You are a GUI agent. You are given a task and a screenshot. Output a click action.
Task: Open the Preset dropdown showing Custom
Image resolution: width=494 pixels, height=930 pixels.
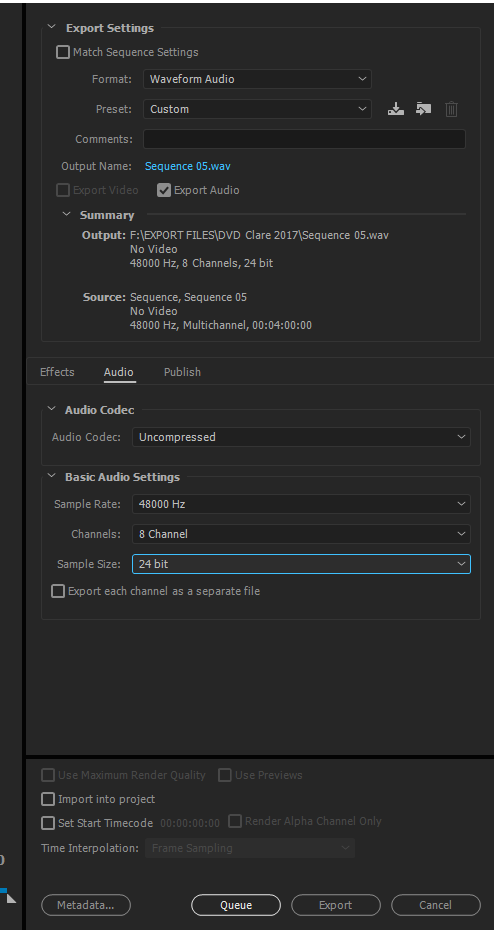(x=257, y=109)
